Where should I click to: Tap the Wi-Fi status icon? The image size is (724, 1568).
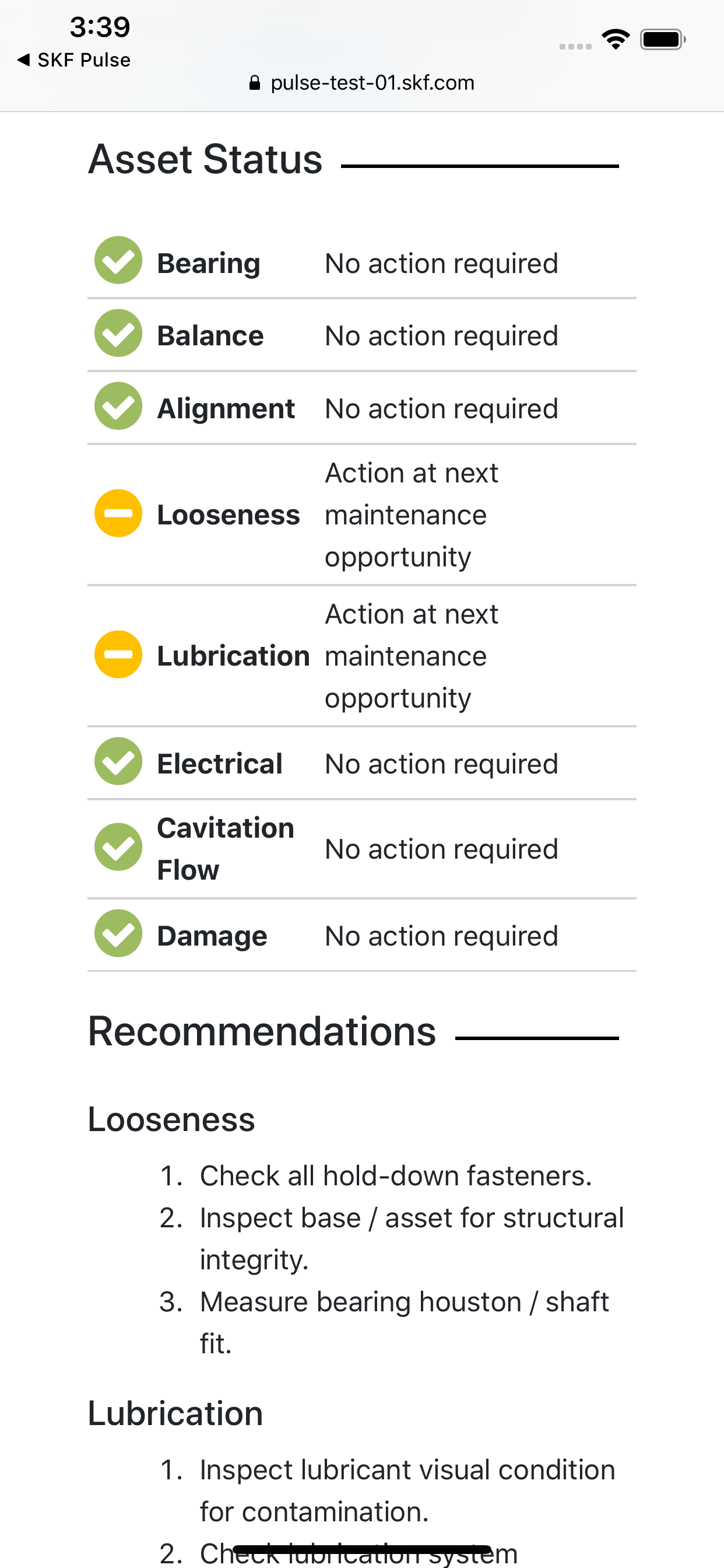[615, 40]
